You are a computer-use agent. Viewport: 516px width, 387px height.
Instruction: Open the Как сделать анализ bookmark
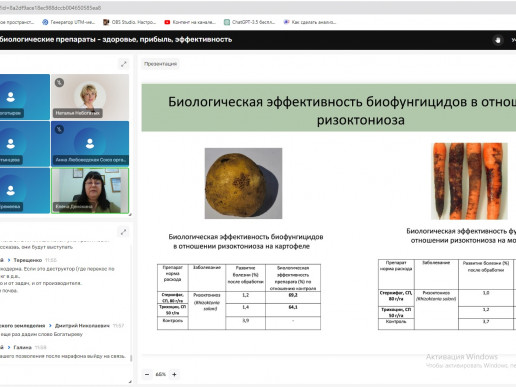[x=310, y=22]
